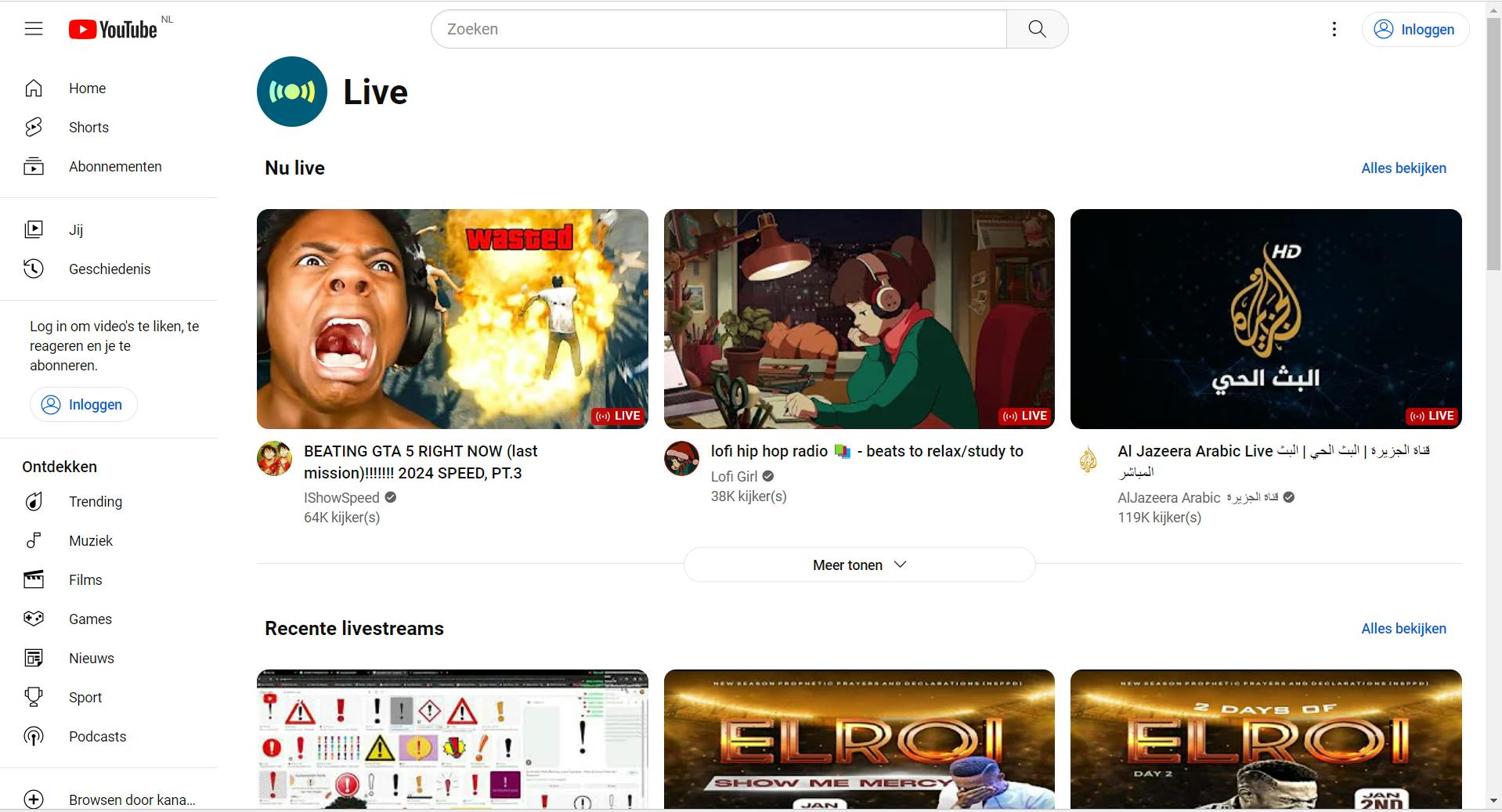Click the Zoeken search field
Viewport: 1502px width, 812px height.
tap(719, 29)
